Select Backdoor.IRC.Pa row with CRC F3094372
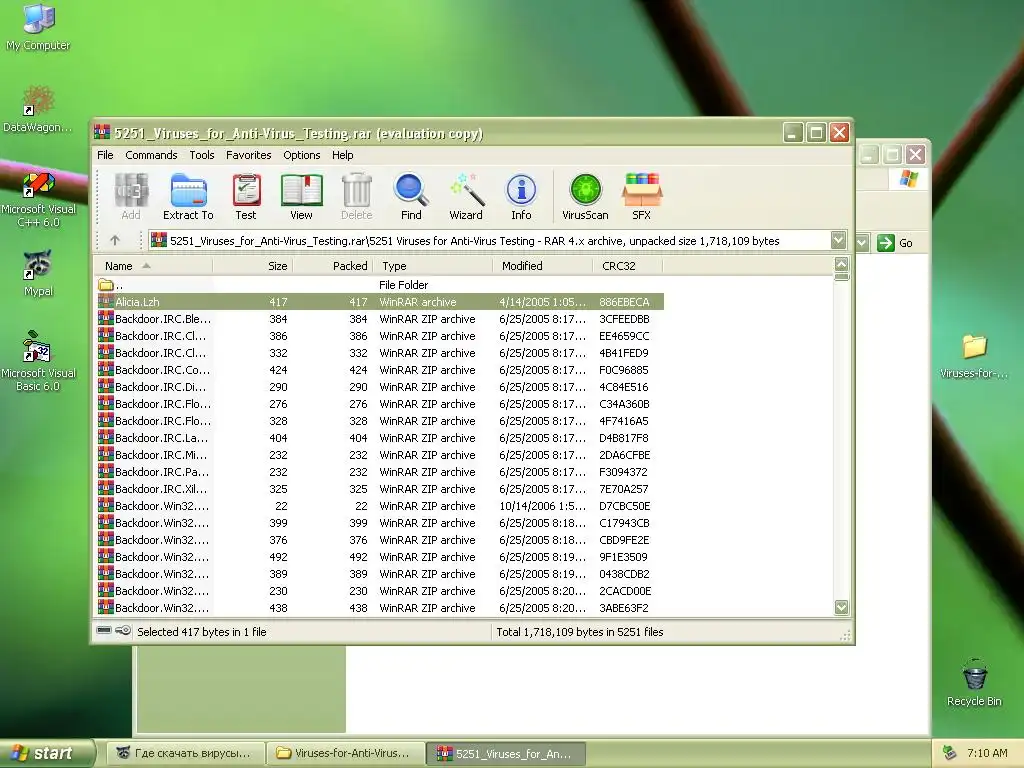Image resolution: width=1024 pixels, height=768 pixels. coord(380,472)
